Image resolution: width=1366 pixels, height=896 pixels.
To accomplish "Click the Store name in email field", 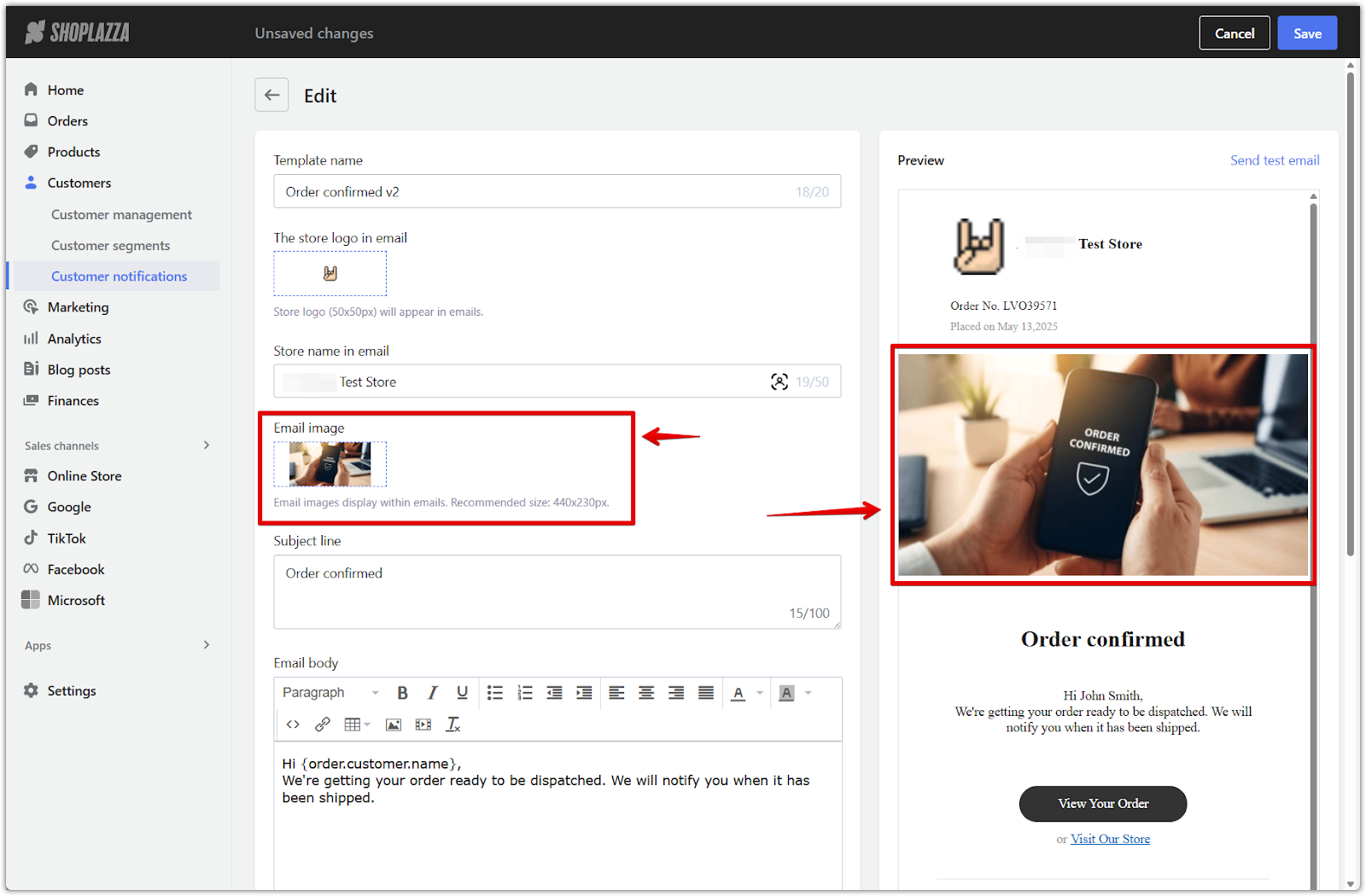I will click(557, 382).
